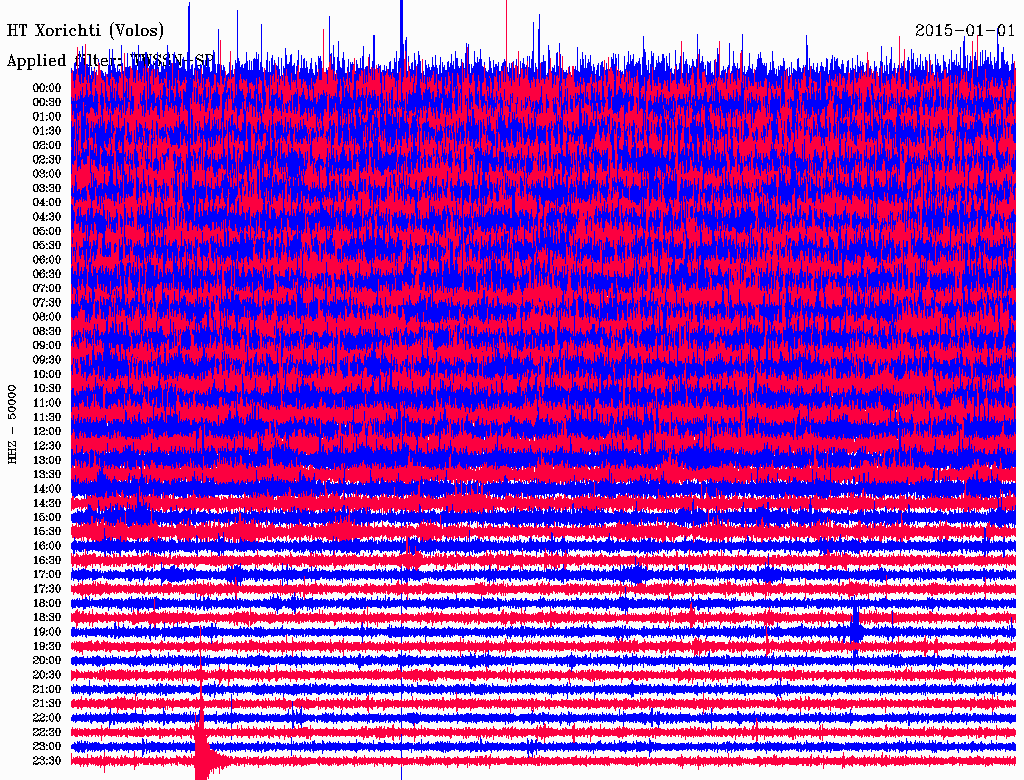Select the 17:30 time label
The image size is (1024, 780).
47,589
